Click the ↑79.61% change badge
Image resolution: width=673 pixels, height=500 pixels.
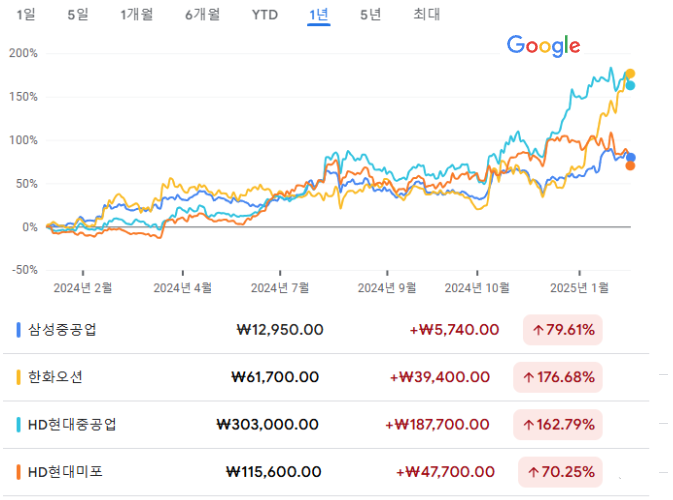[562, 329]
